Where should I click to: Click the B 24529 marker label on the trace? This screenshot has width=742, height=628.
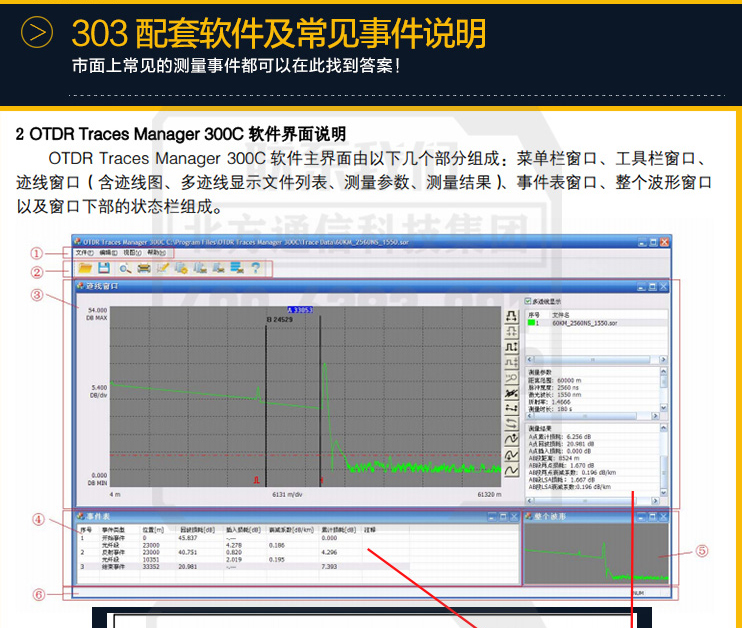pyautogui.click(x=280, y=320)
